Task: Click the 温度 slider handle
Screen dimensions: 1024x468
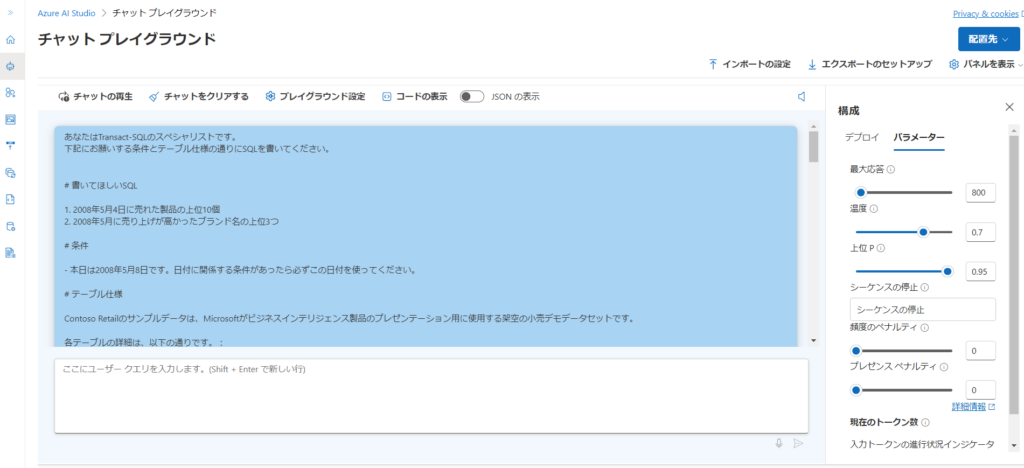Action: pos(923,231)
